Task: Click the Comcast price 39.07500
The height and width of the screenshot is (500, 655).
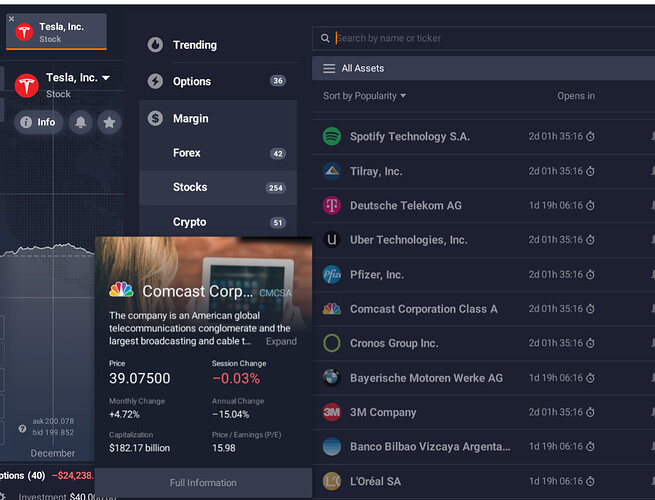Action: [x=140, y=378]
